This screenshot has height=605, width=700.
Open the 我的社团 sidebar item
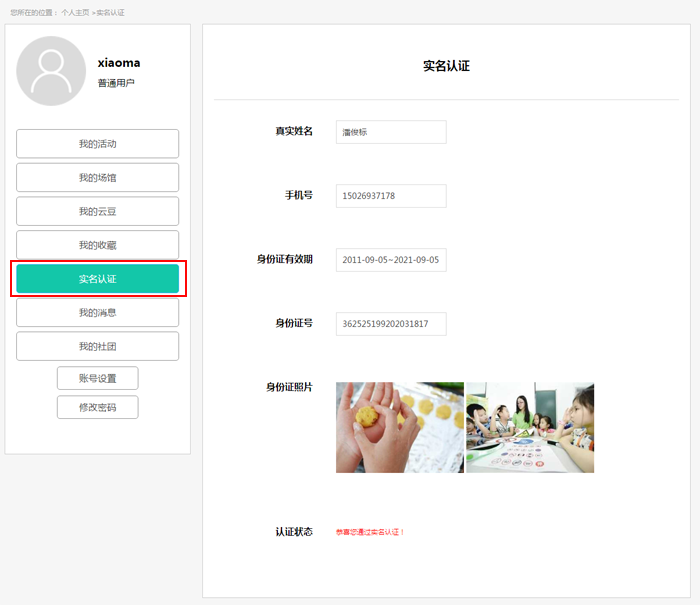97,347
